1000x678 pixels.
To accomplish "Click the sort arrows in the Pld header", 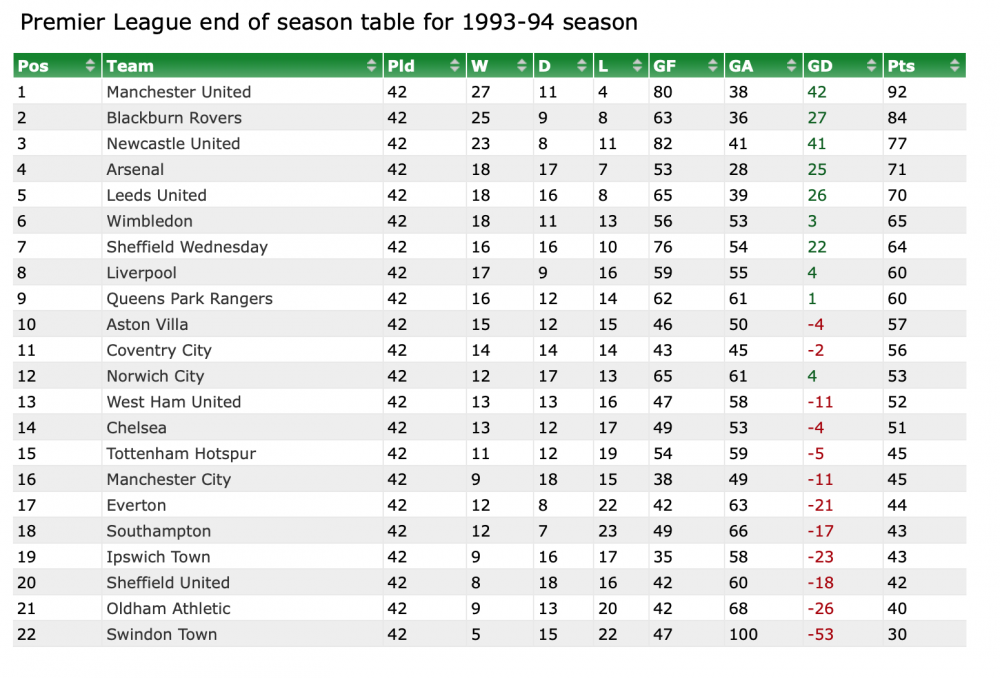I will [455, 66].
